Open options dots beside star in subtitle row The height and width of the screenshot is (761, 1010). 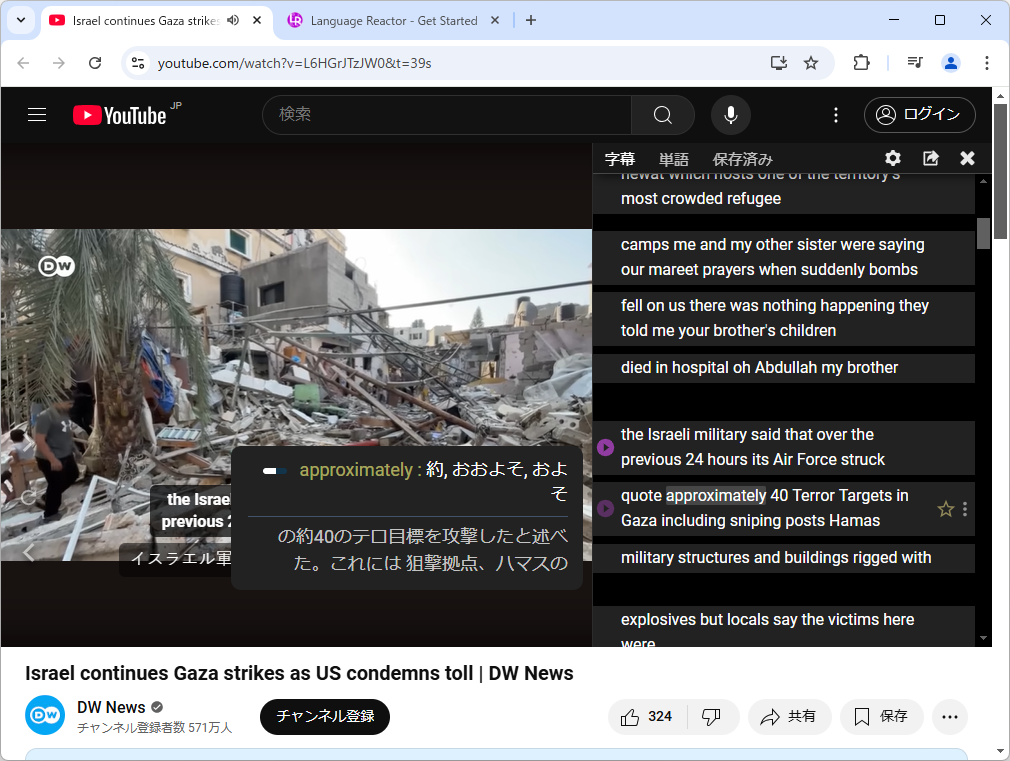(x=964, y=509)
